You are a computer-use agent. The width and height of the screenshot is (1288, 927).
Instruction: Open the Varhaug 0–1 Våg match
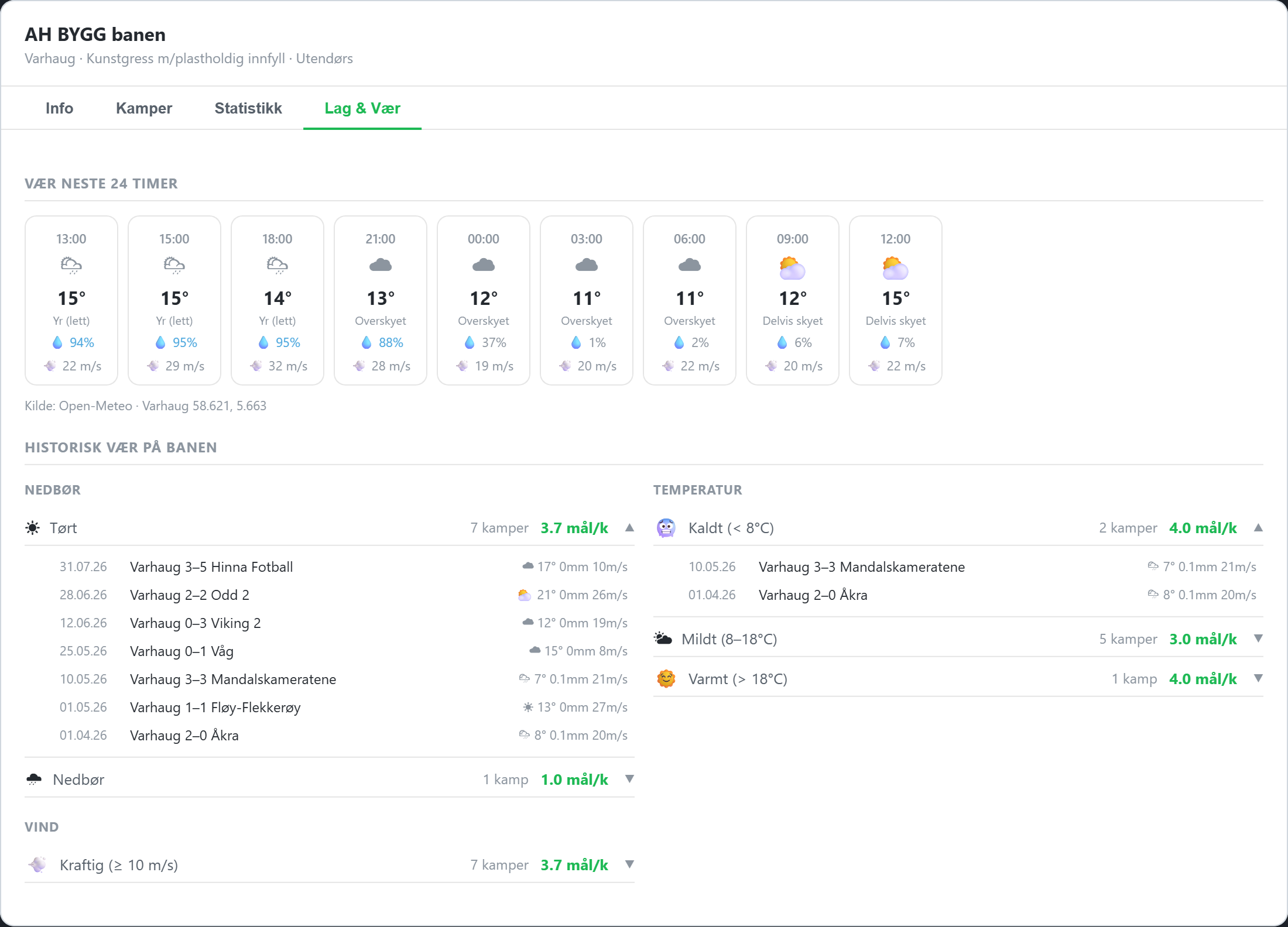(x=181, y=651)
